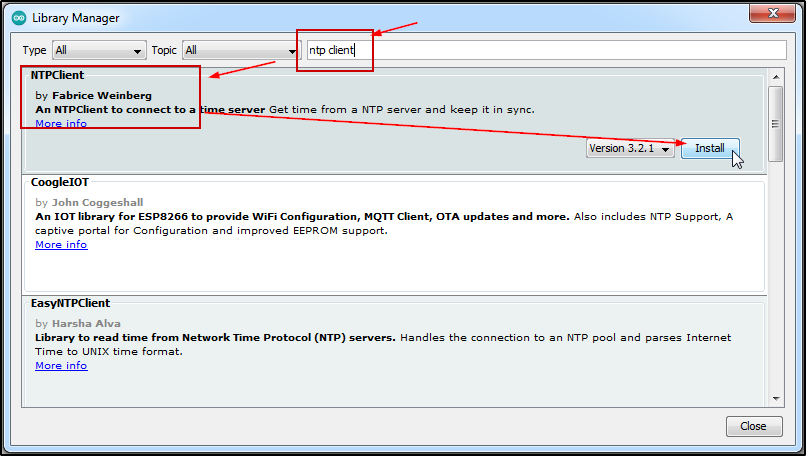Click More info link under EasyNTPClient
The height and width of the screenshot is (456, 806).
click(x=61, y=365)
